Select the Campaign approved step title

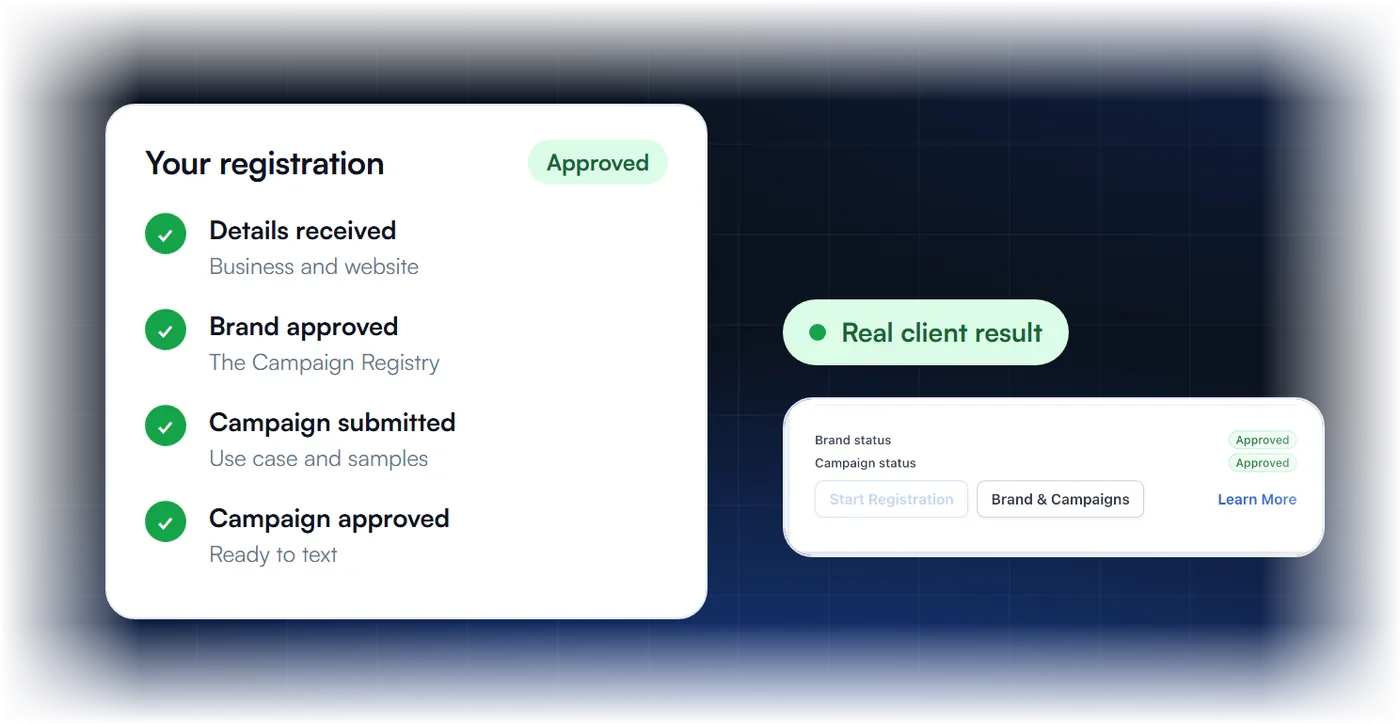(329, 519)
